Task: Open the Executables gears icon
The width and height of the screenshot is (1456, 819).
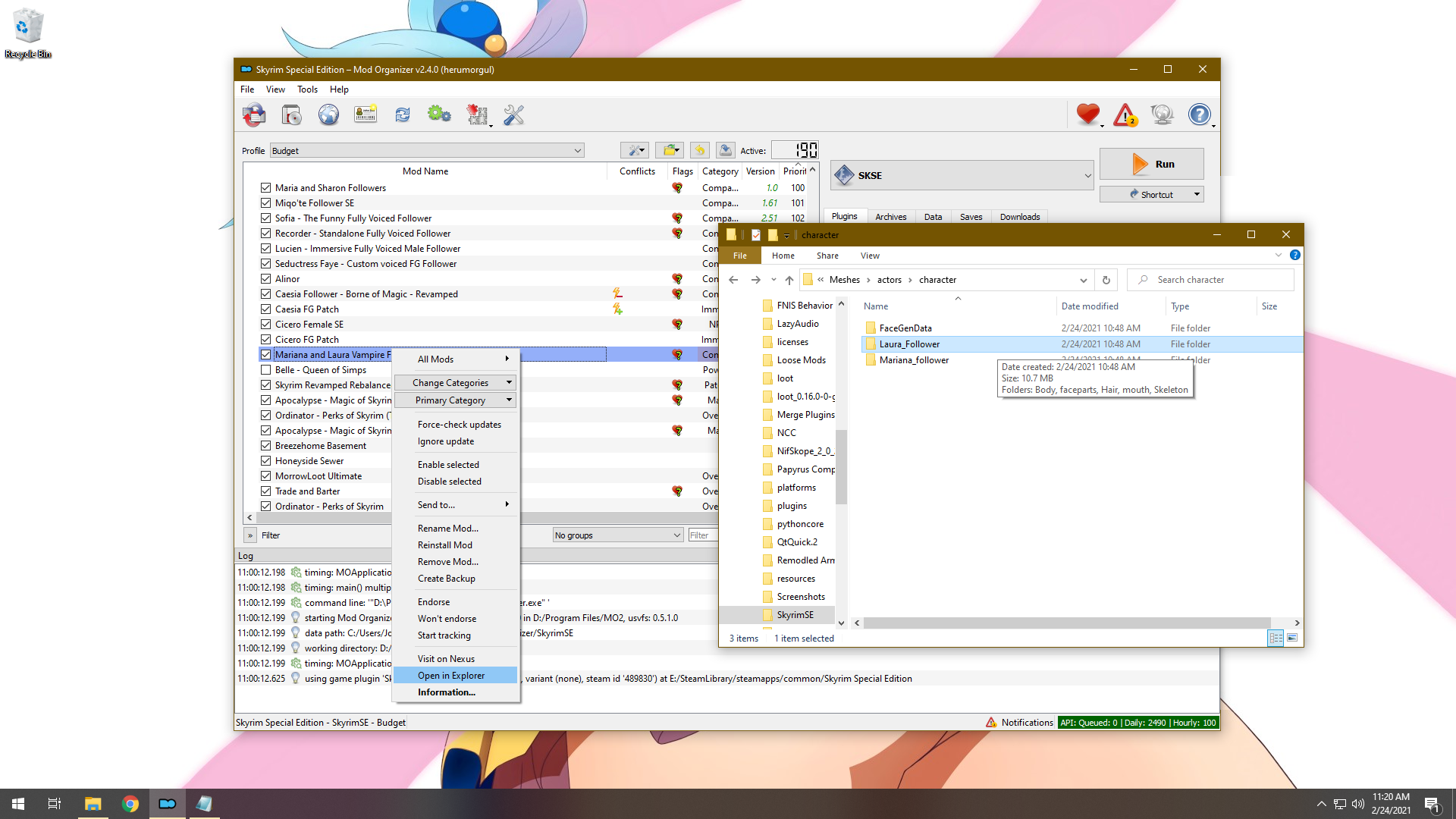Action: 439,115
